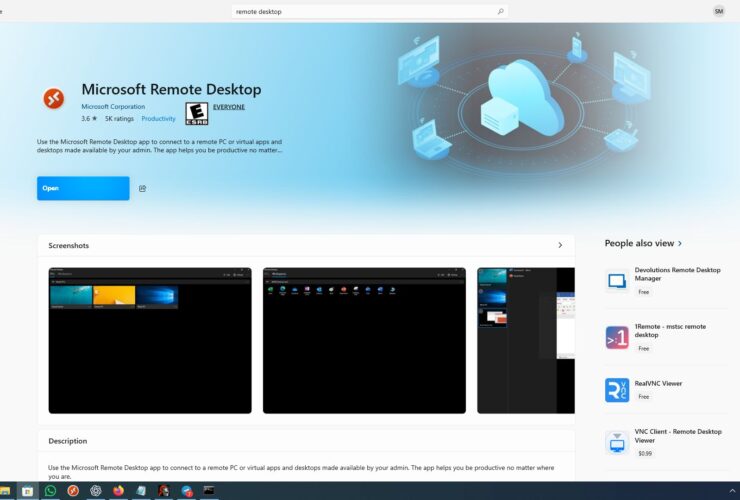Select the VNC Client app icon
The image size is (740, 500).
point(617,442)
